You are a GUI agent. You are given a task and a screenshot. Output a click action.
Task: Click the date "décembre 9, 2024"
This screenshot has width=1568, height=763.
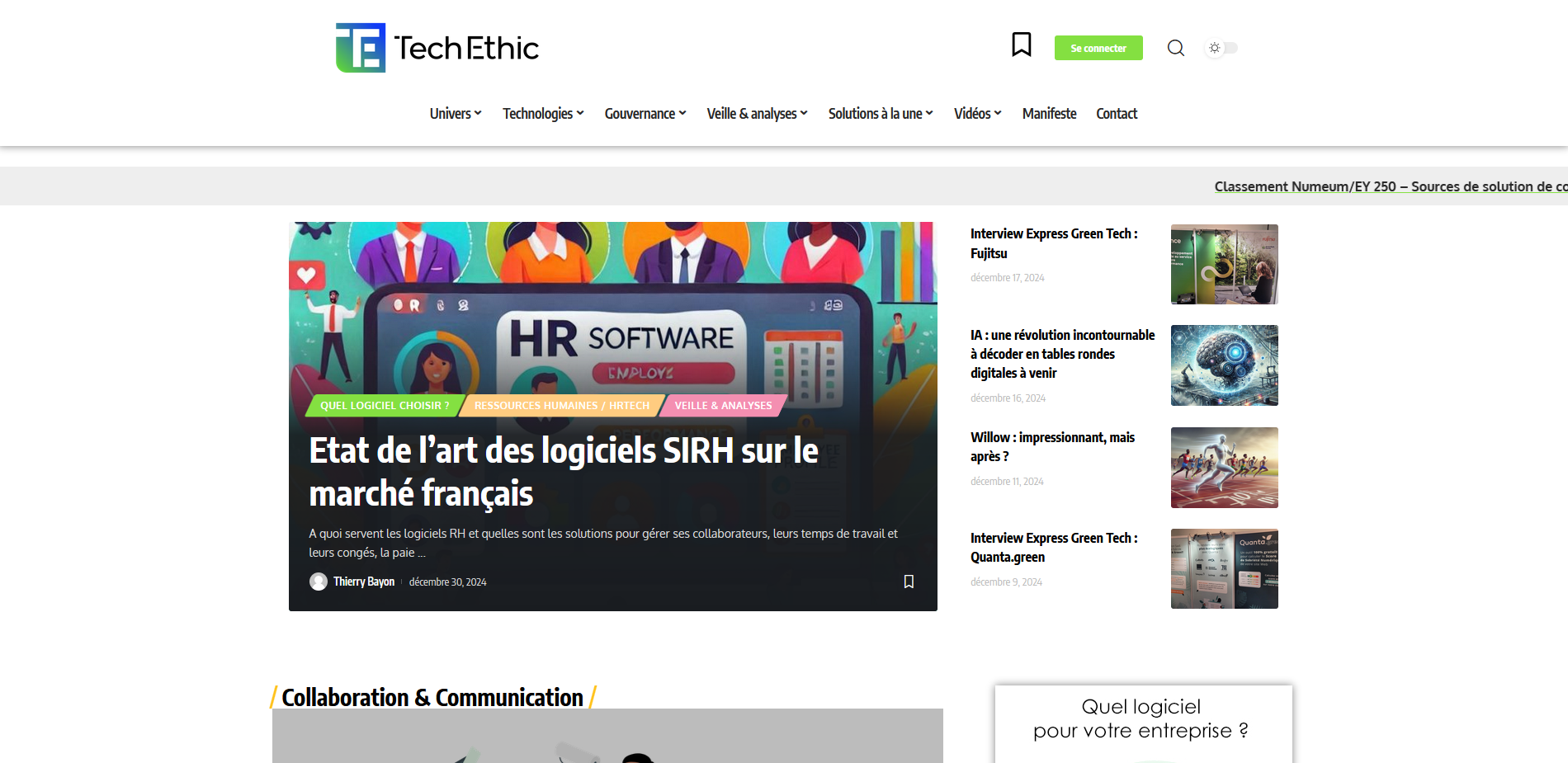click(x=1006, y=582)
